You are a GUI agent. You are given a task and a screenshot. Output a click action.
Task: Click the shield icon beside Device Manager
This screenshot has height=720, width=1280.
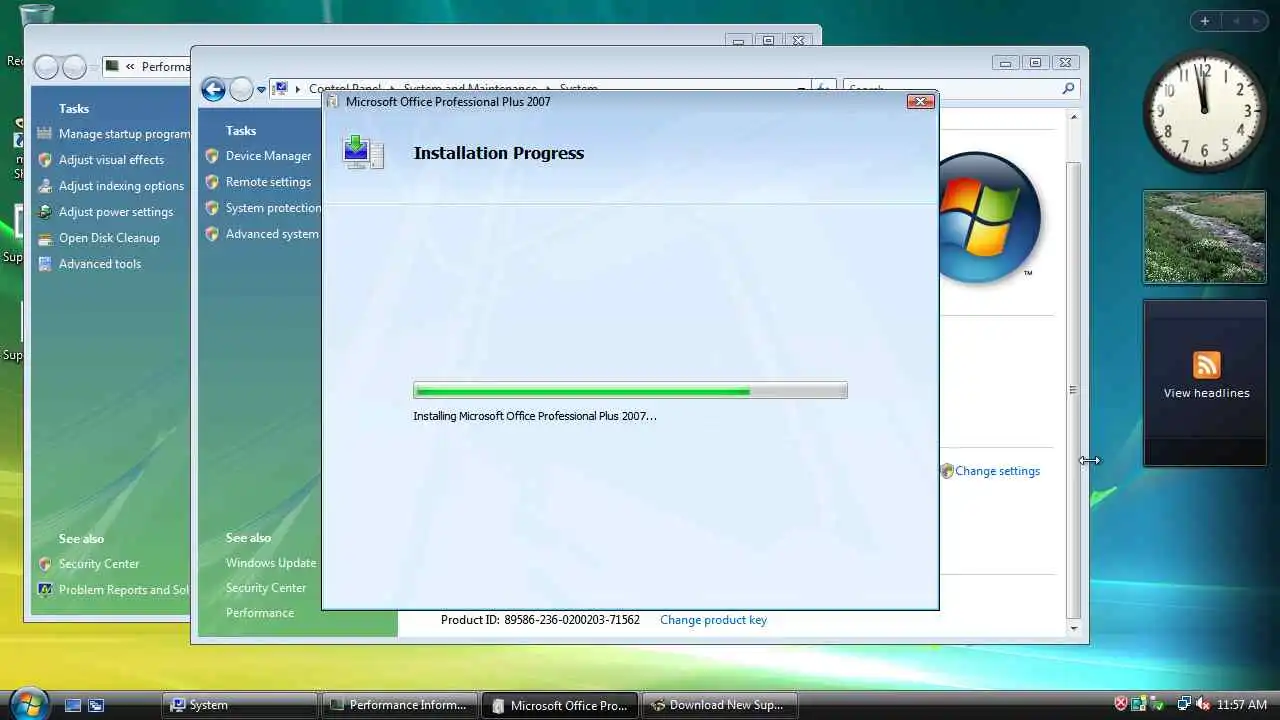point(212,156)
